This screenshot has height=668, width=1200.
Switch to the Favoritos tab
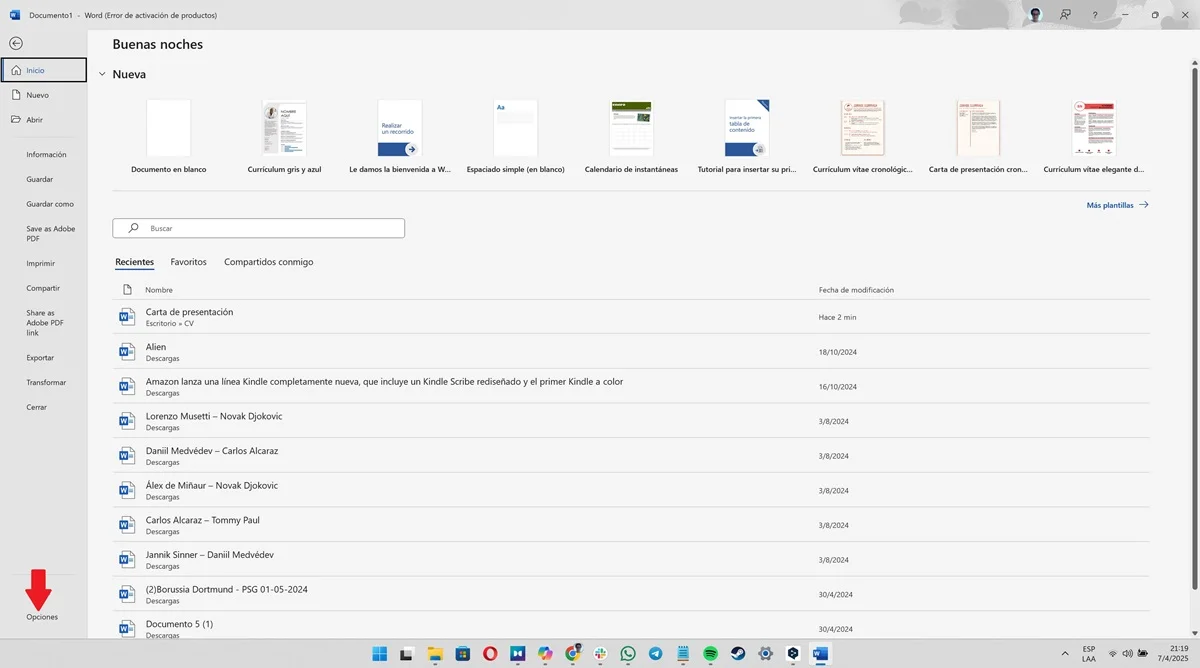tap(189, 262)
